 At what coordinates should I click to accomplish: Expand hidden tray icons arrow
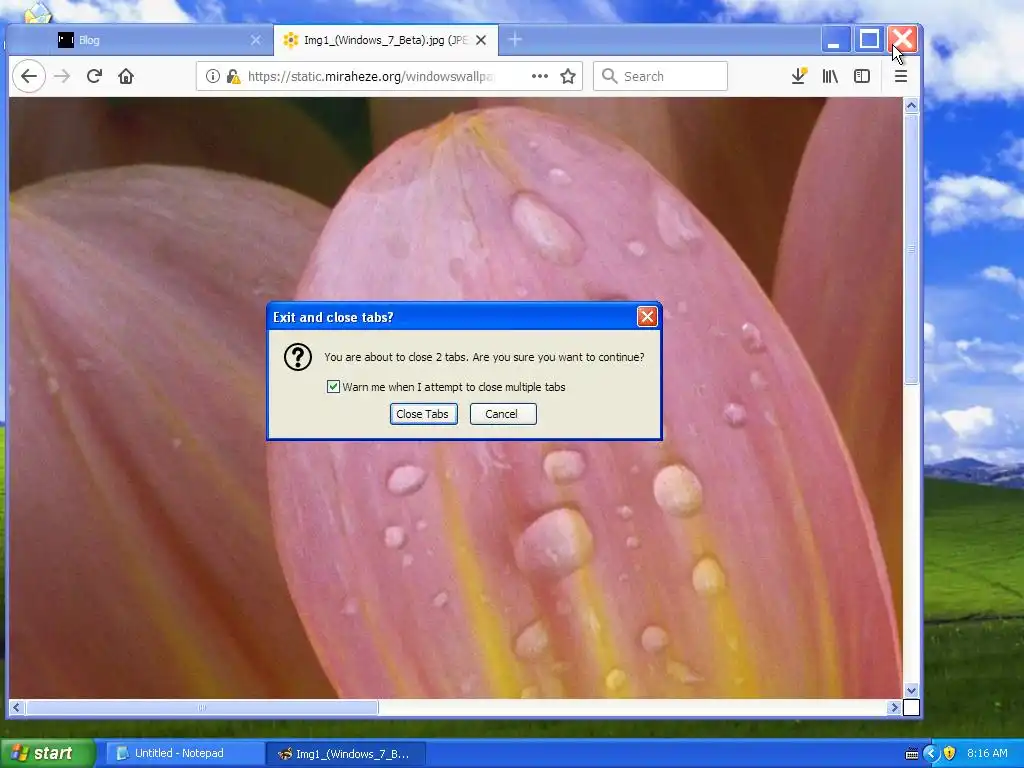pyautogui.click(x=931, y=754)
